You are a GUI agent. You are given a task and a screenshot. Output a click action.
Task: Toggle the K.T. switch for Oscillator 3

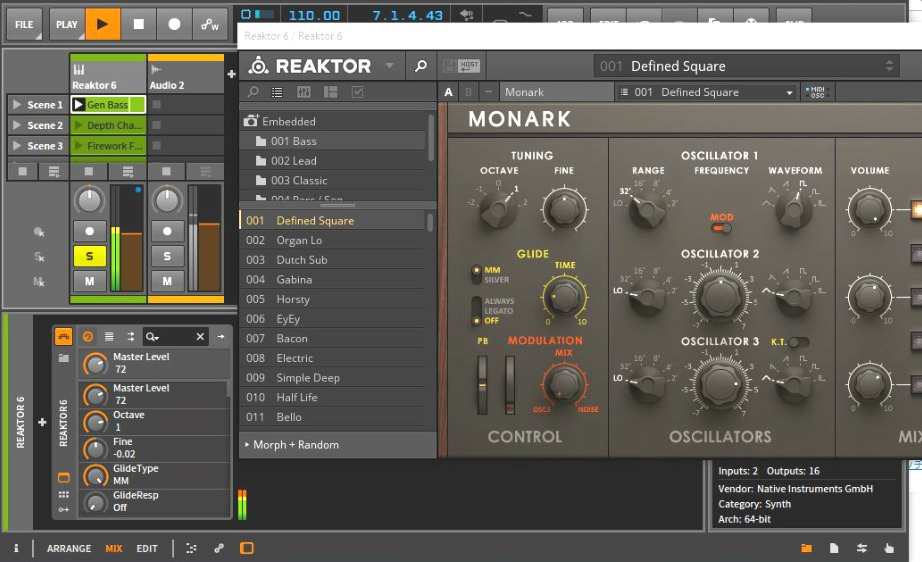click(799, 342)
